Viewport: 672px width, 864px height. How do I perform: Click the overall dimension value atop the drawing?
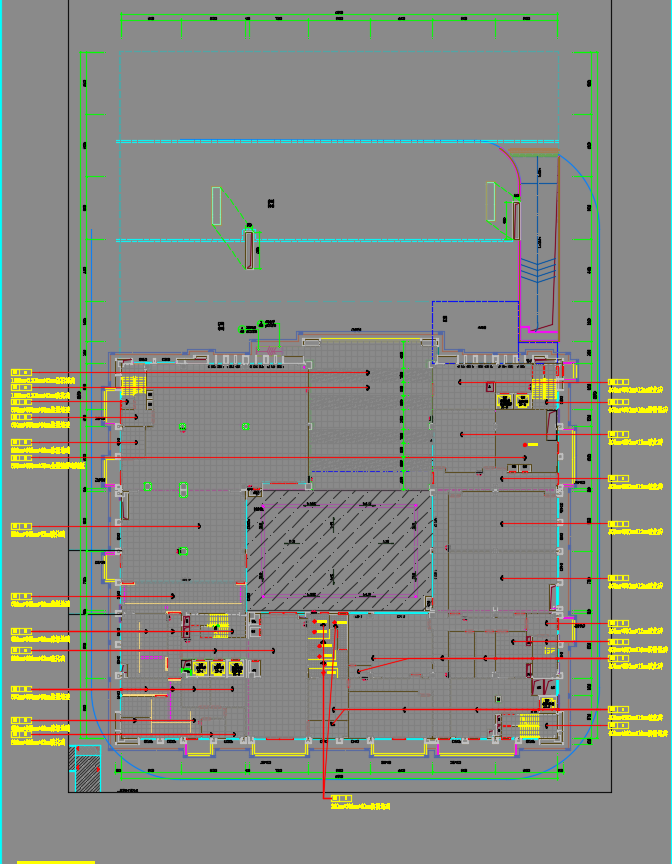(x=339, y=12)
